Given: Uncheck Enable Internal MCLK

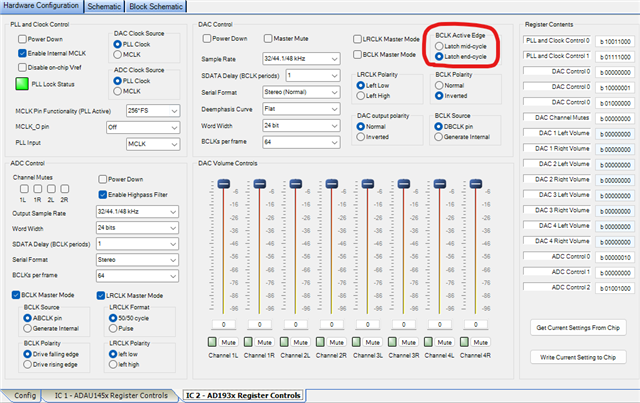Looking at the screenshot, I should (22, 53).
